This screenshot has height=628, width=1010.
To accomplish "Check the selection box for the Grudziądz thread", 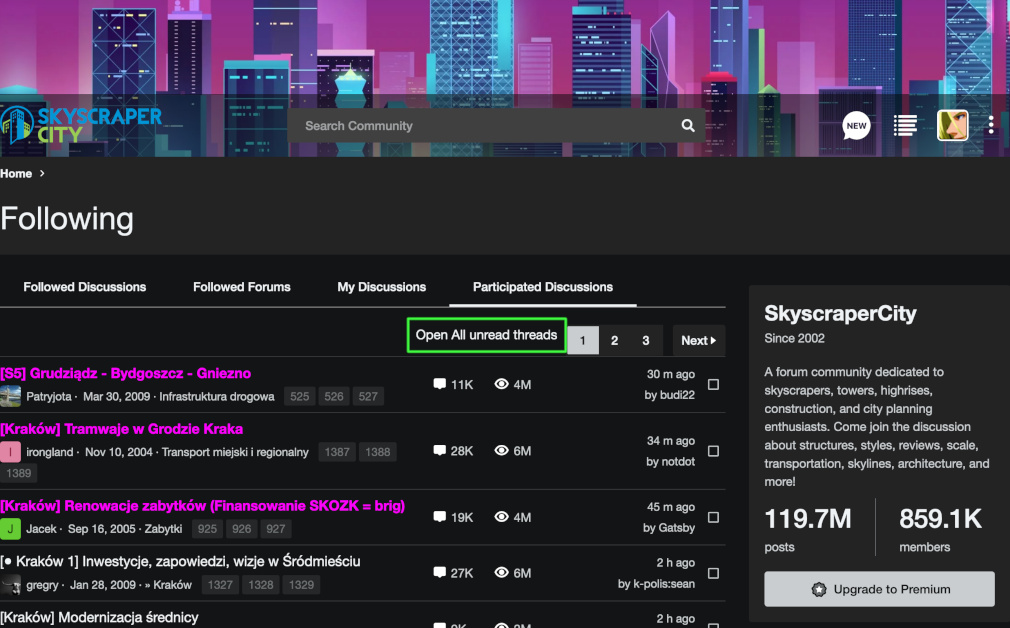I will click(x=713, y=384).
